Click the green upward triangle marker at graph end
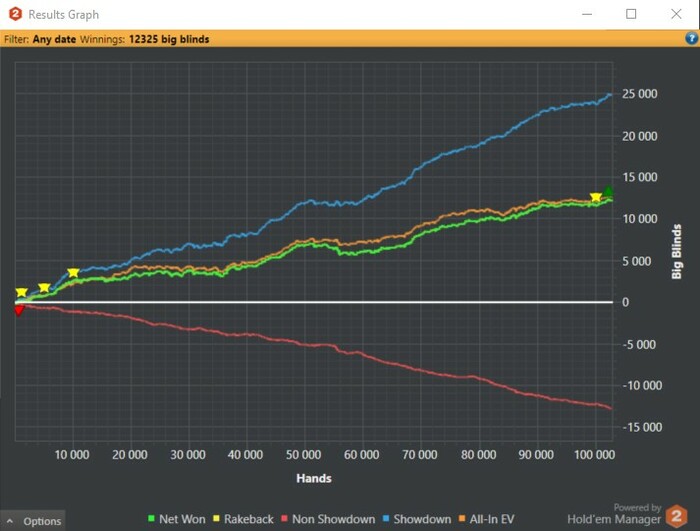The width and height of the screenshot is (700, 531). [608, 191]
